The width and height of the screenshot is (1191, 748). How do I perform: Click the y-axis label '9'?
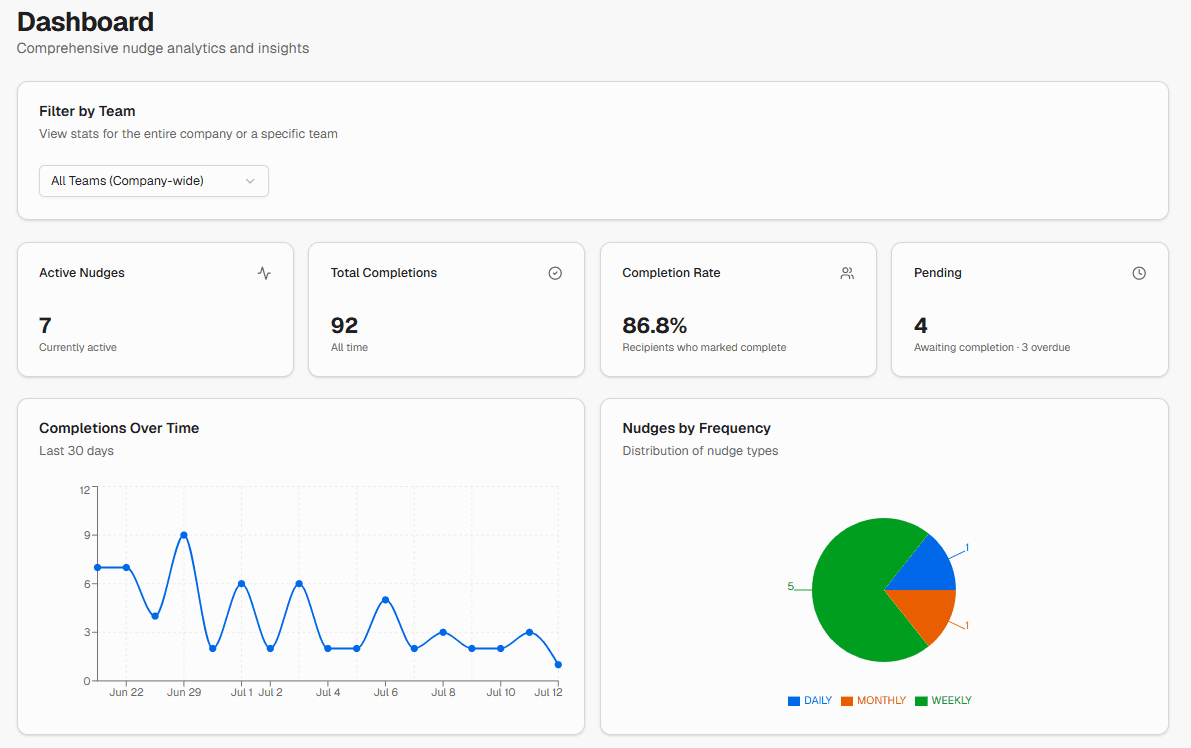87,535
